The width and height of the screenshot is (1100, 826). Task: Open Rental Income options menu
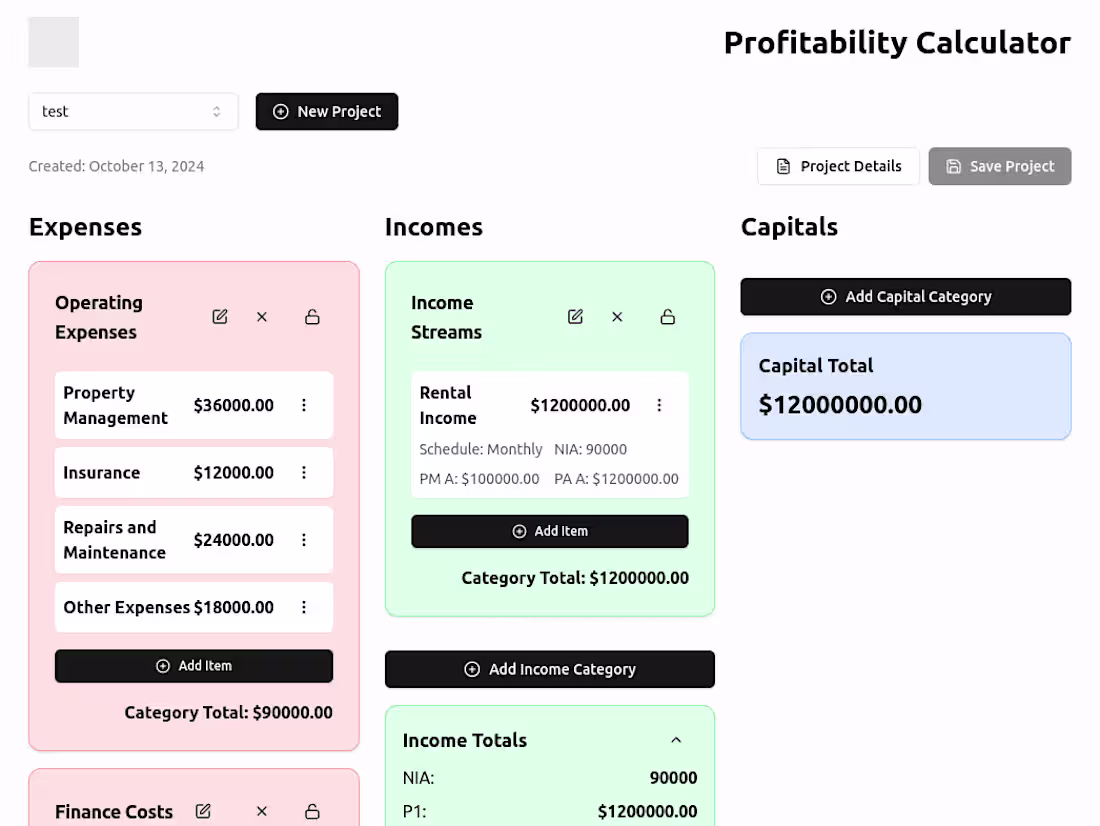(x=659, y=405)
